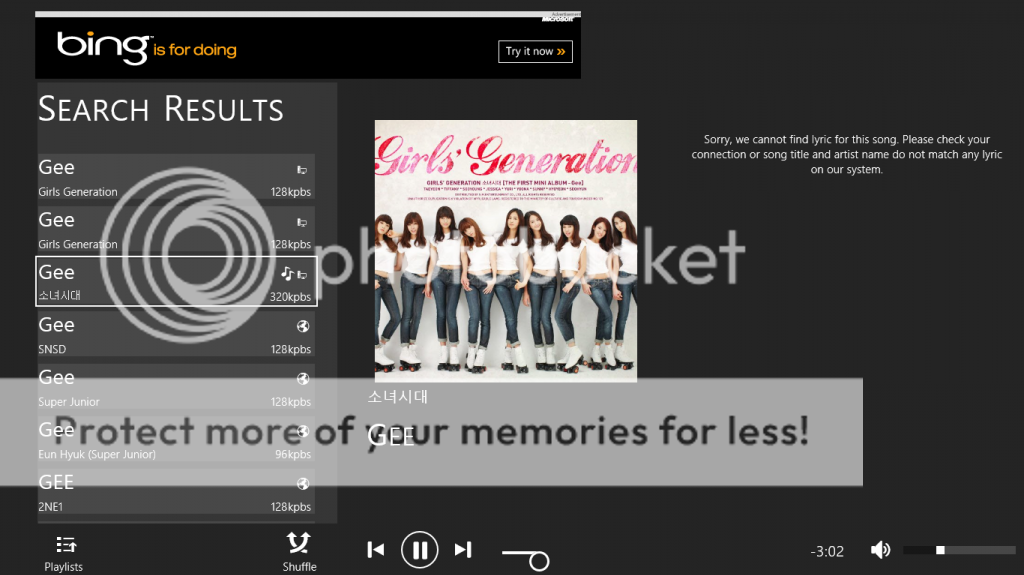Select Gee by Eun Hyuk (Super Junior)
Screen dimensions: 1024x575
[176, 439]
